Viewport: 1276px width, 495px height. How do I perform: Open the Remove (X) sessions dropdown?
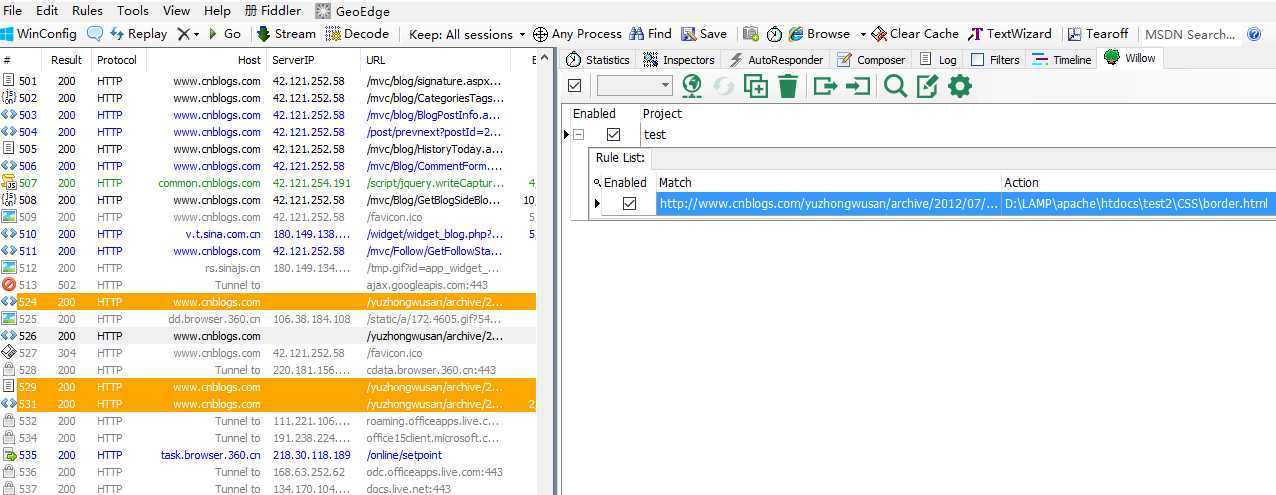(x=188, y=33)
